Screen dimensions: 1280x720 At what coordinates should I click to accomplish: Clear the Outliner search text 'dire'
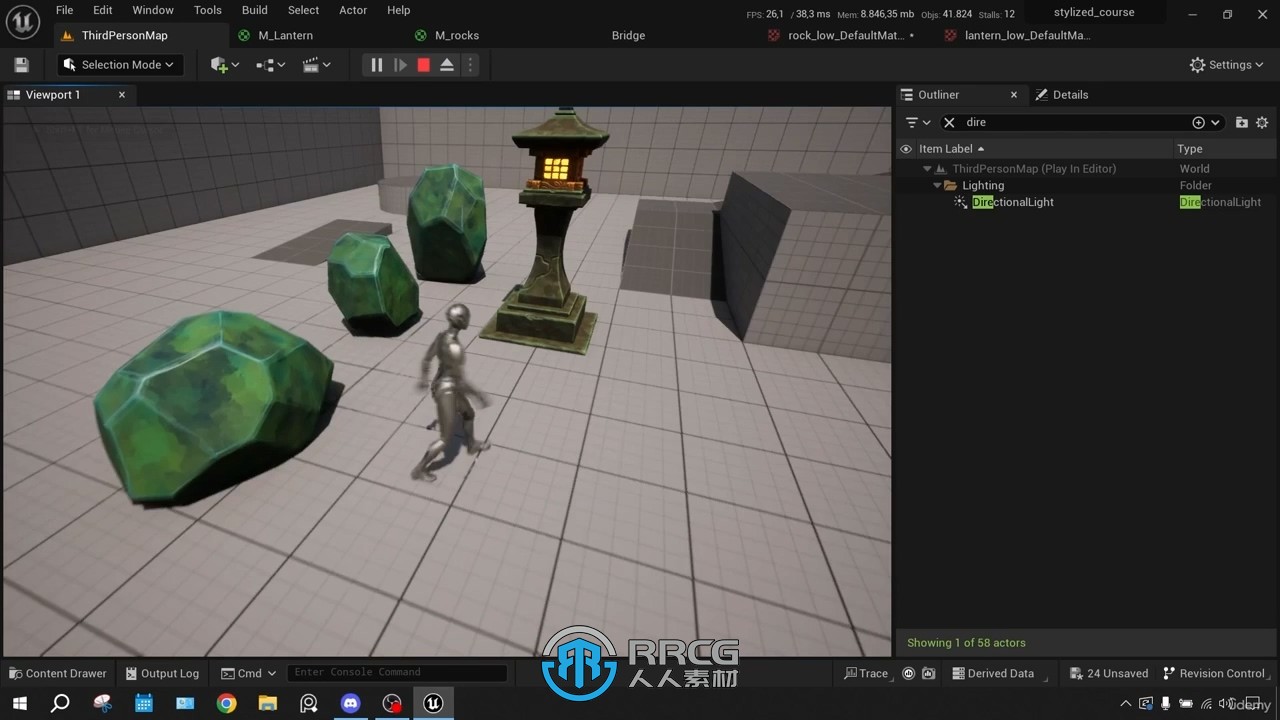click(x=949, y=122)
